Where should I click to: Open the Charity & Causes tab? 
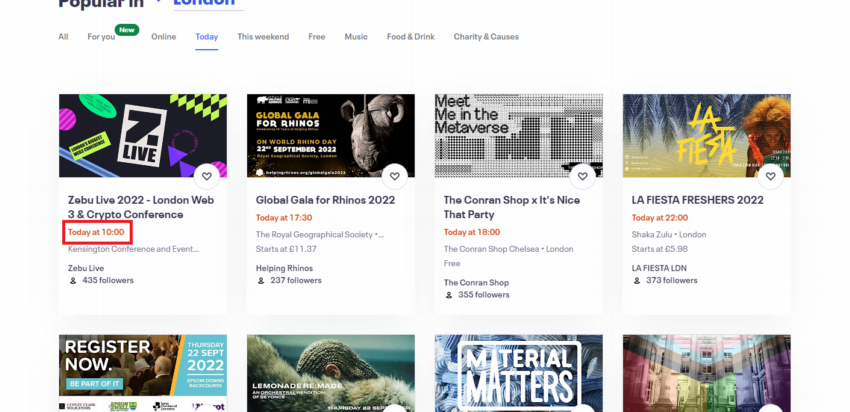point(486,37)
